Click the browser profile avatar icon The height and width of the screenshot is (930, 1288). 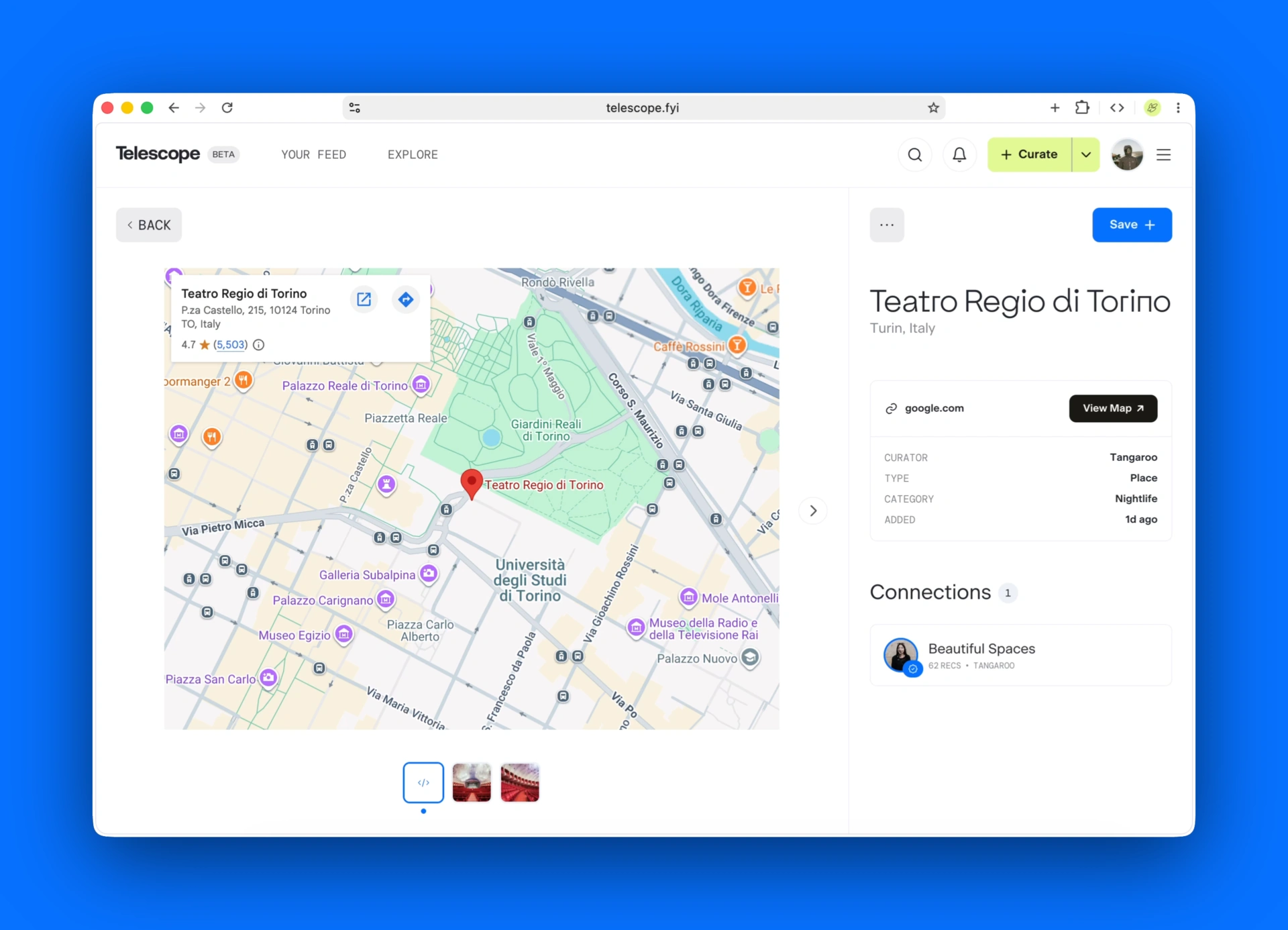(1152, 108)
